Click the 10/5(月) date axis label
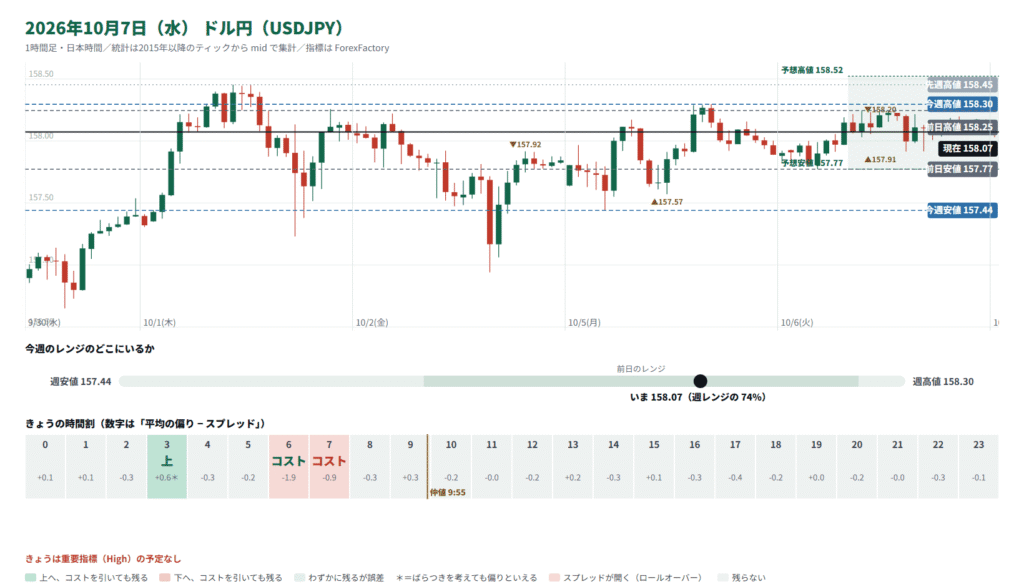The height and width of the screenshot is (584, 1024). 584,323
